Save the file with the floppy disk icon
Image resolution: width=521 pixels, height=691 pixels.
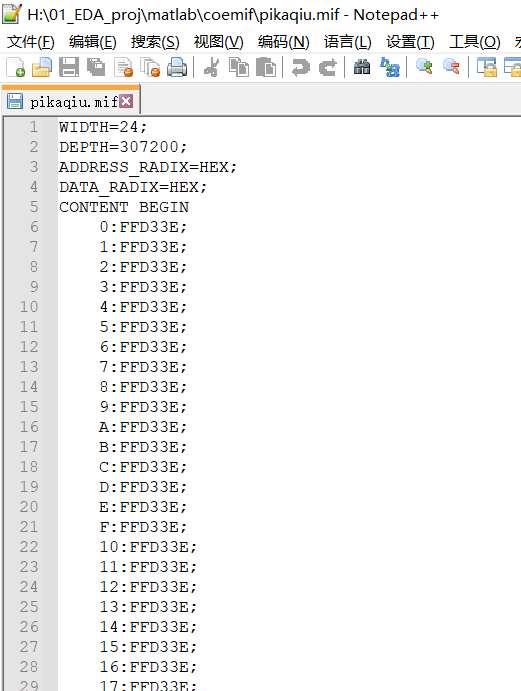[x=69, y=67]
